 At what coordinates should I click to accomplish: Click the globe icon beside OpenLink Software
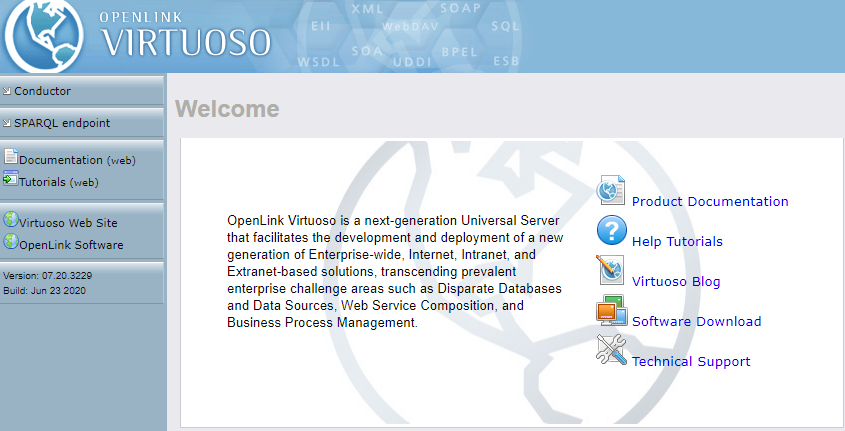coord(11,241)
